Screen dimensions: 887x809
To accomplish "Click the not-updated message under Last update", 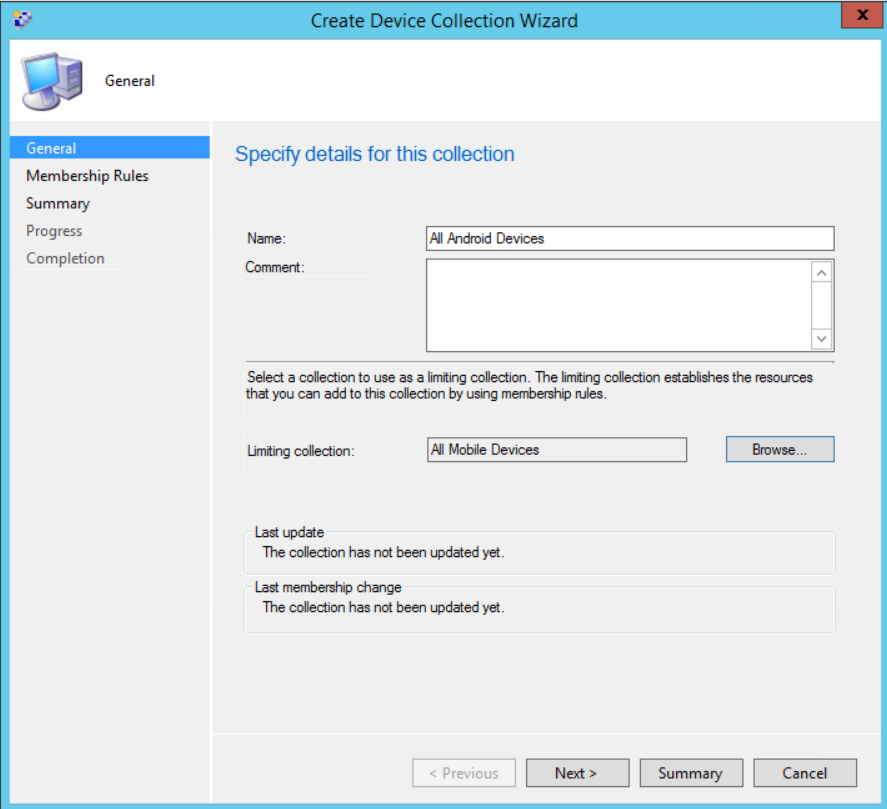I will click(x=383, y=552).
